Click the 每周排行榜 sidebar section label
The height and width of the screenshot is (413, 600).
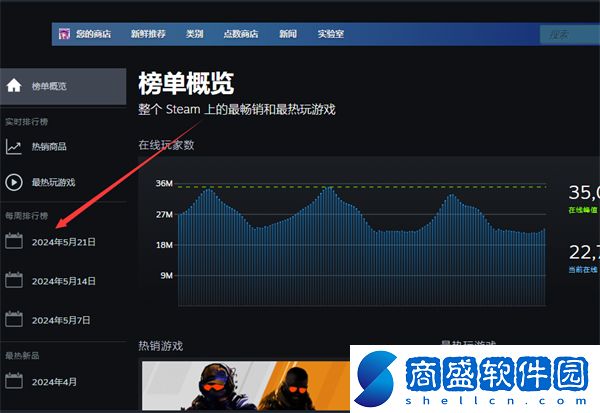pyautogui.click(x=26, y=216)
